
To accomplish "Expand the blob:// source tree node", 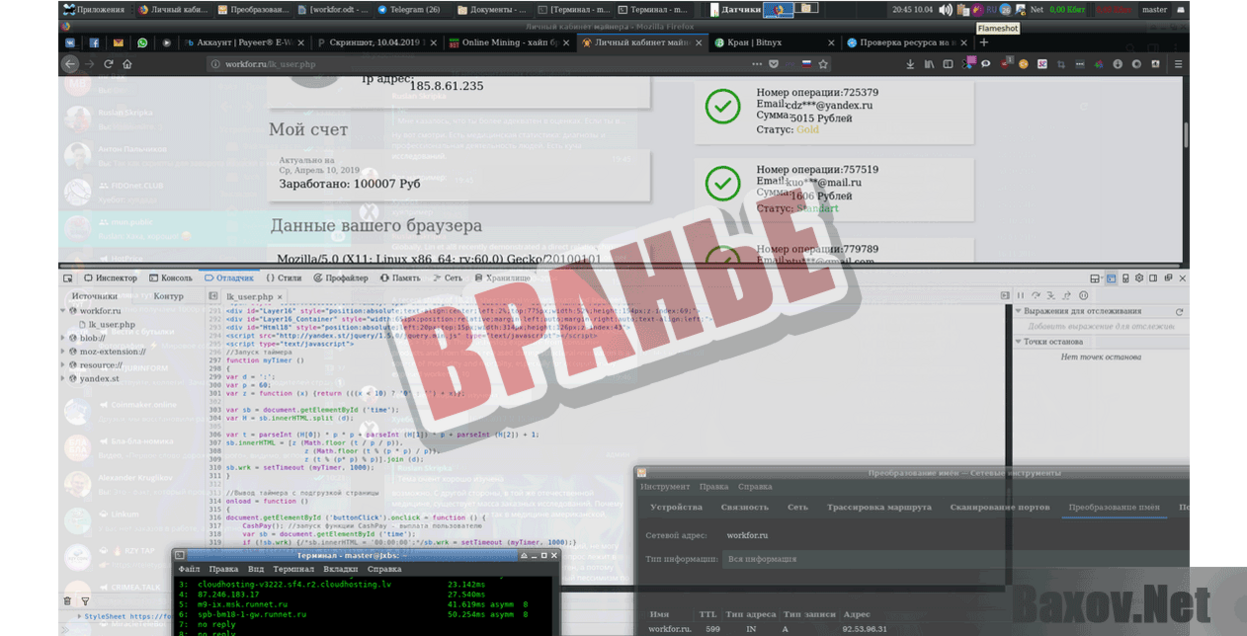I will [65, 338].
